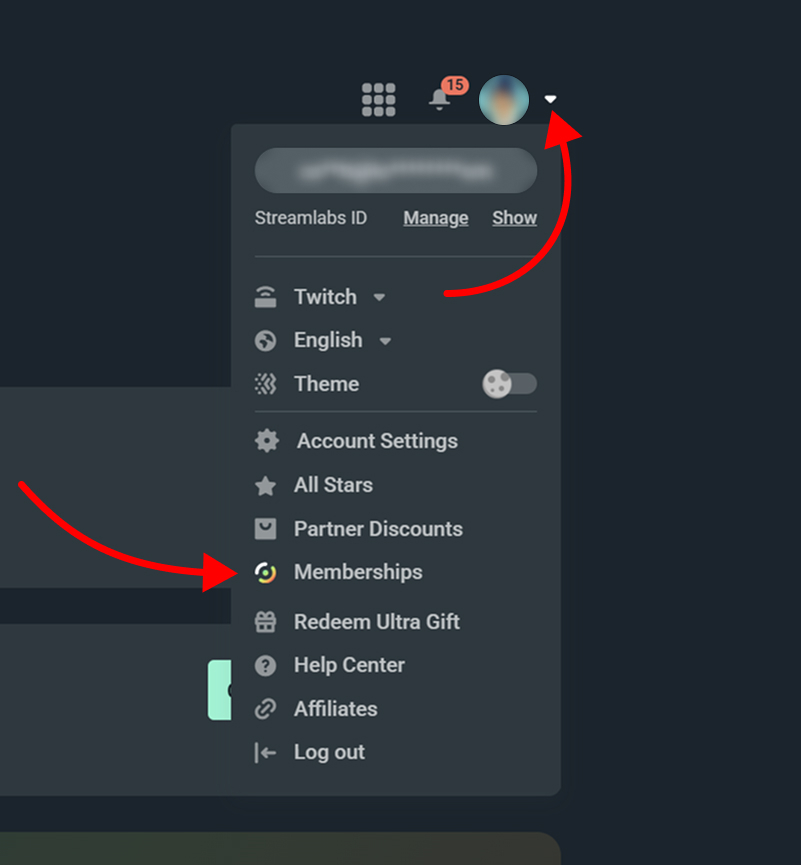
Task: Click the globe icon next to English
Action: pos(266,340)
